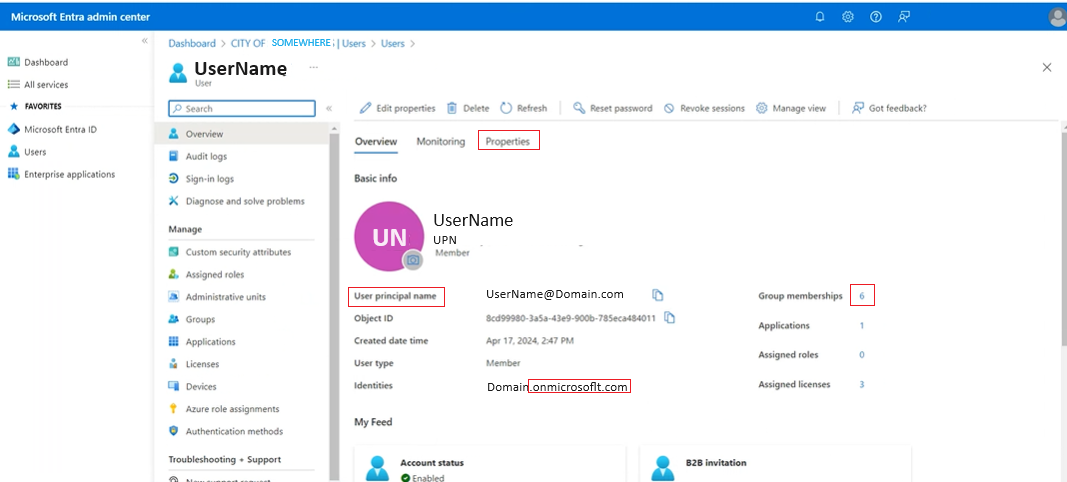The height and width of the screenshot is (482, 1067).
Task: Change profile photo via camera icon
Action: click(x=412, y=260)
